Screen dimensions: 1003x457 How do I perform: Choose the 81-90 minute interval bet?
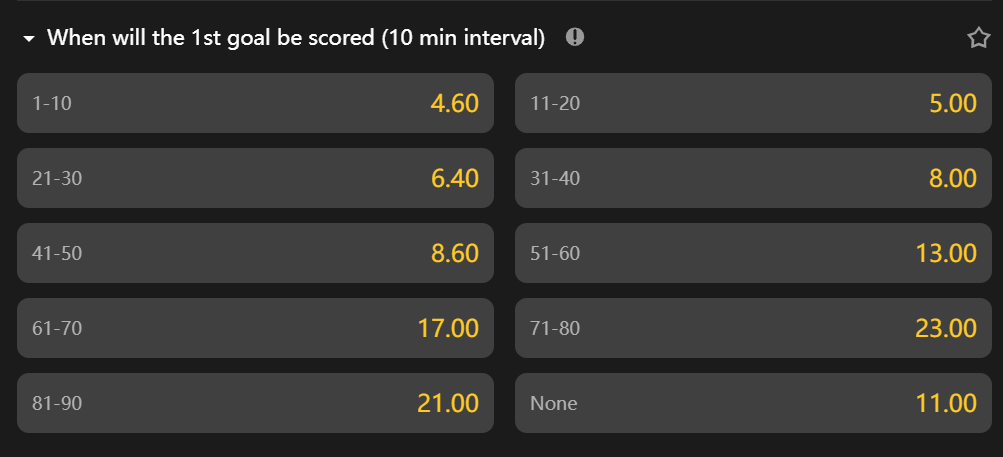(x=255, y=403)
